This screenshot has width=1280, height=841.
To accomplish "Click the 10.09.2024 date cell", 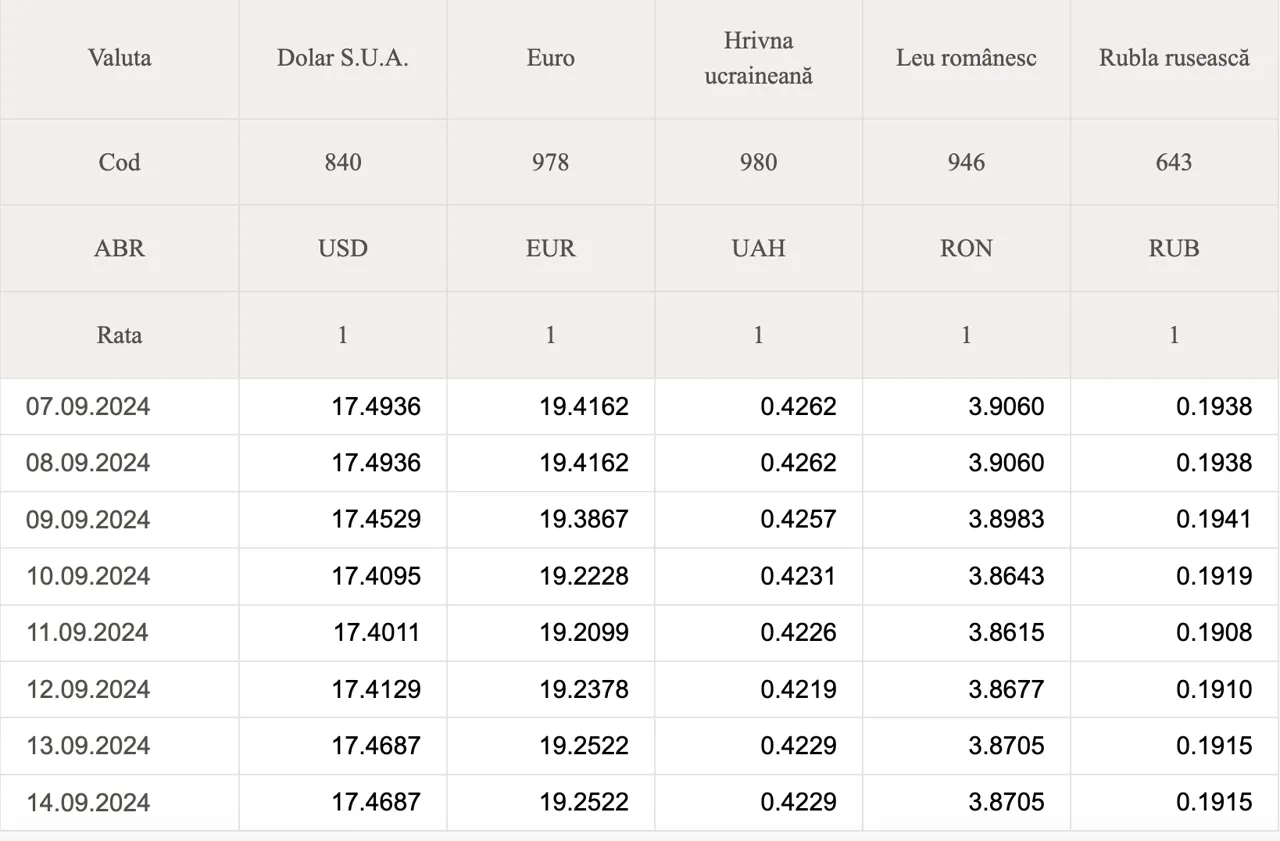I will pos(119,576).
